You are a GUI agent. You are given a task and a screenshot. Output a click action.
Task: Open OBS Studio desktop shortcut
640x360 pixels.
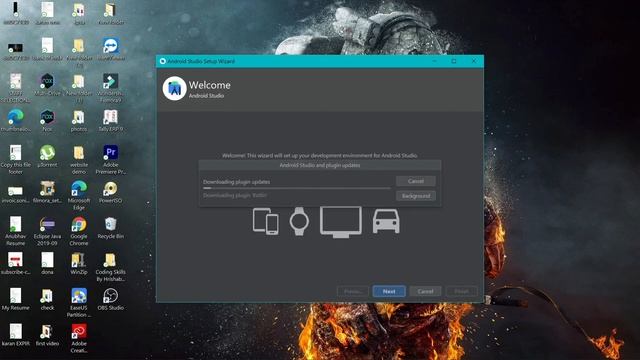pyautogui.click(x=111, y=299)
